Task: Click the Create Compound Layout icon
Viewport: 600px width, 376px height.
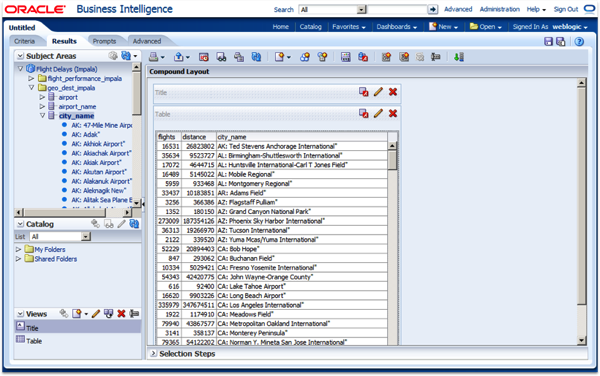Action: point(386,57)
